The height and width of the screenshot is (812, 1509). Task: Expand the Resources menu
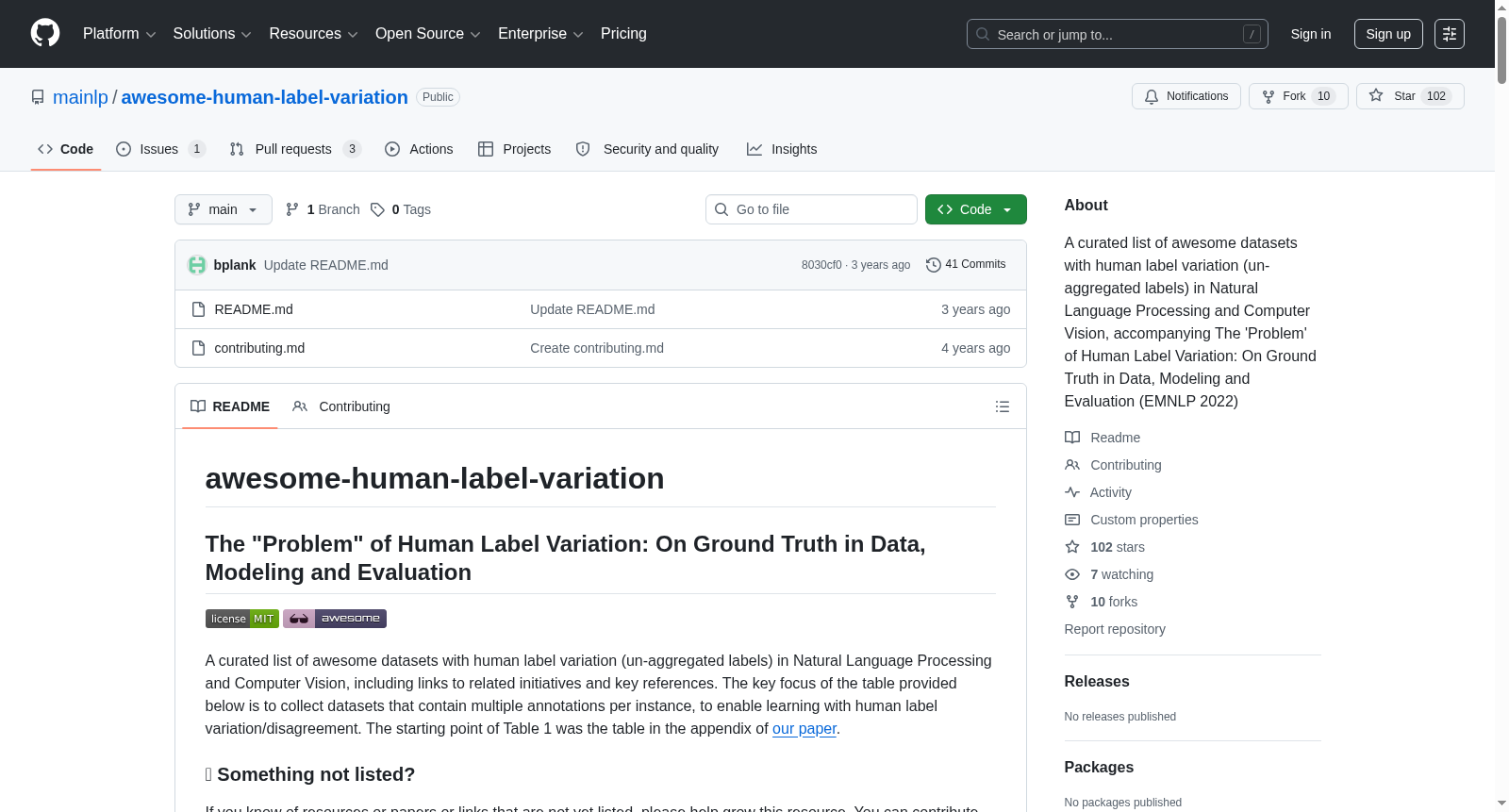(314, 34)
